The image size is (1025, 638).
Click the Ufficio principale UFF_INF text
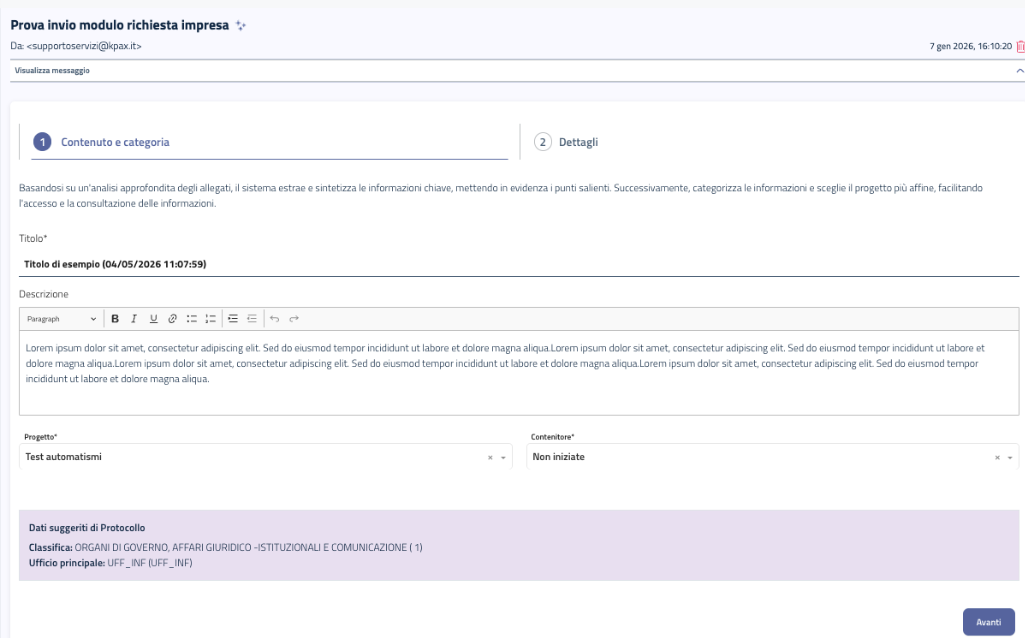150,563
